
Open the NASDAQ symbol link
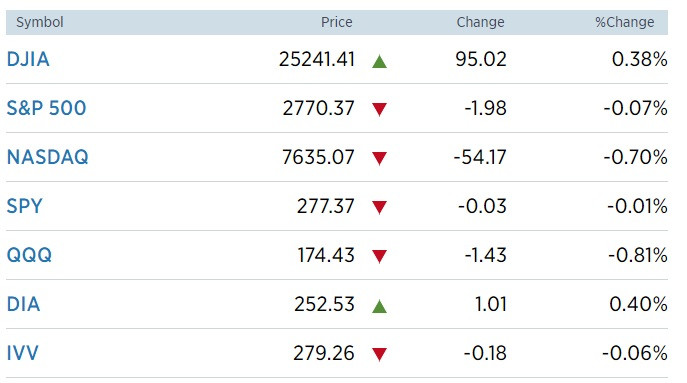tap(48, 157)
